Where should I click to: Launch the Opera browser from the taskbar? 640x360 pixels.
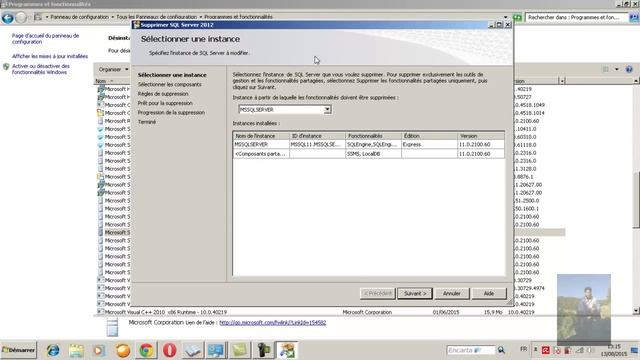[x=169, y=350]
